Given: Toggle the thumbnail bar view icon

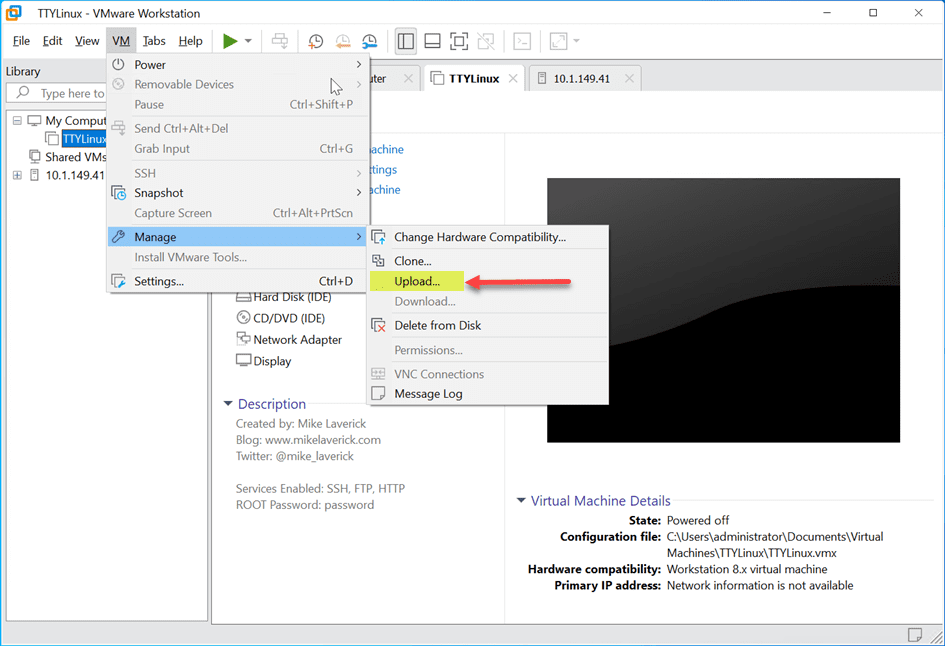Looking at the screenshot, I should coord(432,41).
